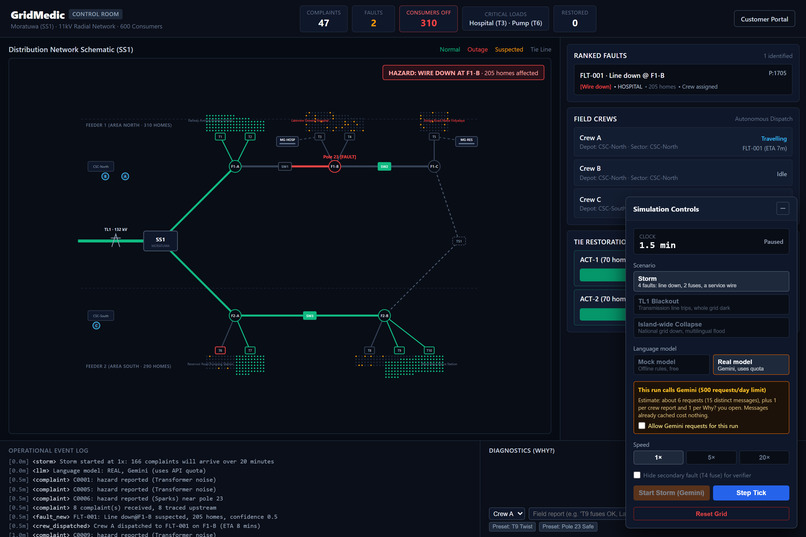Click transformer T3 near MG-HOSP

coord(319,137)
